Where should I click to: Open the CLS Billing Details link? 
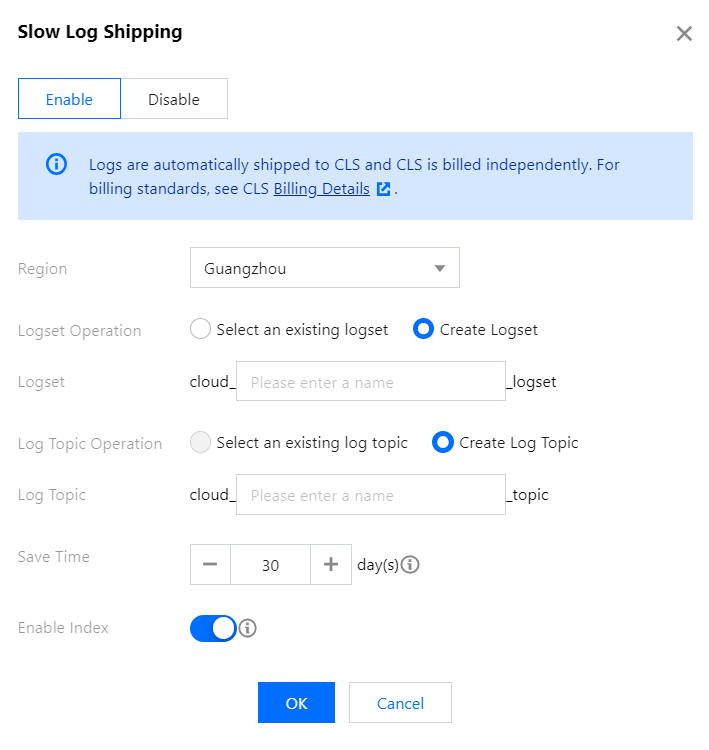click(321, 189)
